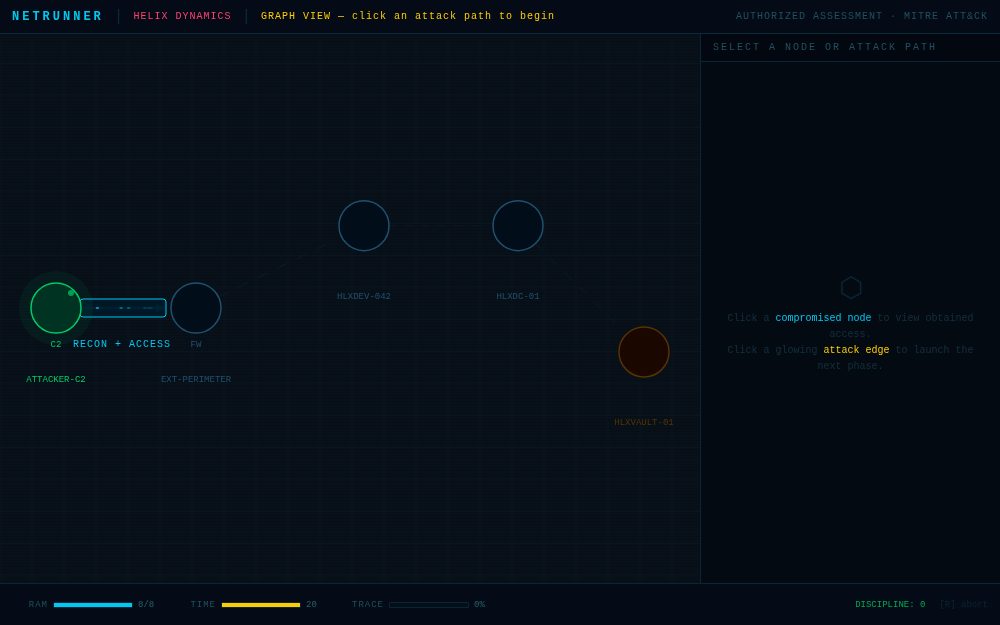
Task: Select the orange HLXVAULT-01 node circle
Action: tap(643, 352)
